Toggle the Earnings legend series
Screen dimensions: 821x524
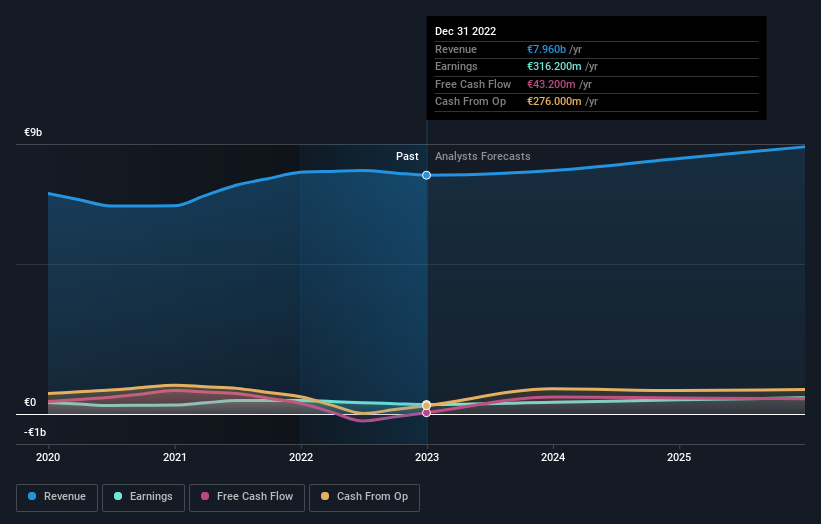[x=143, y=497]
